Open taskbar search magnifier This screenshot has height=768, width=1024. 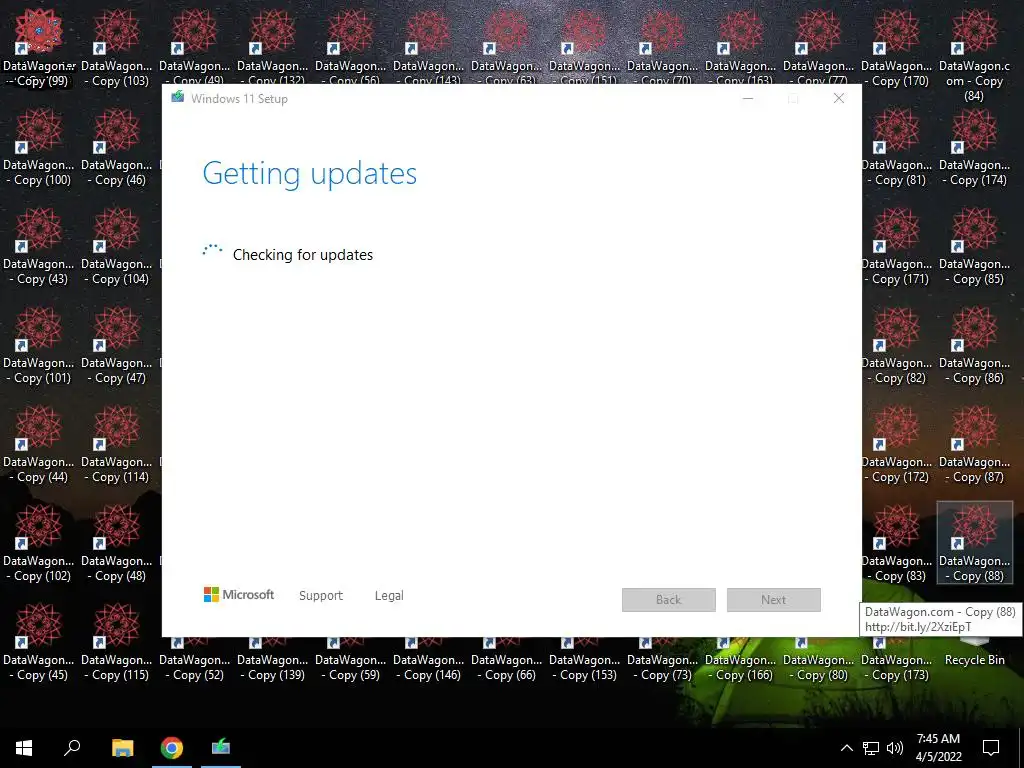(72, 748)
